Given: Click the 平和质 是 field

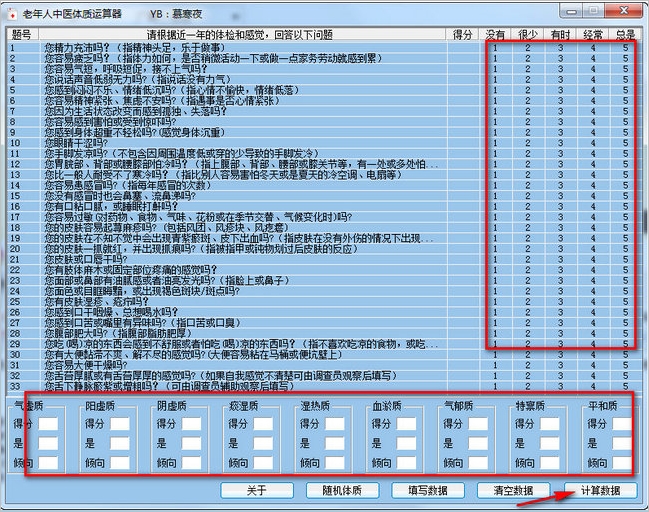Looking at the screenshot, I should point(622,443).
